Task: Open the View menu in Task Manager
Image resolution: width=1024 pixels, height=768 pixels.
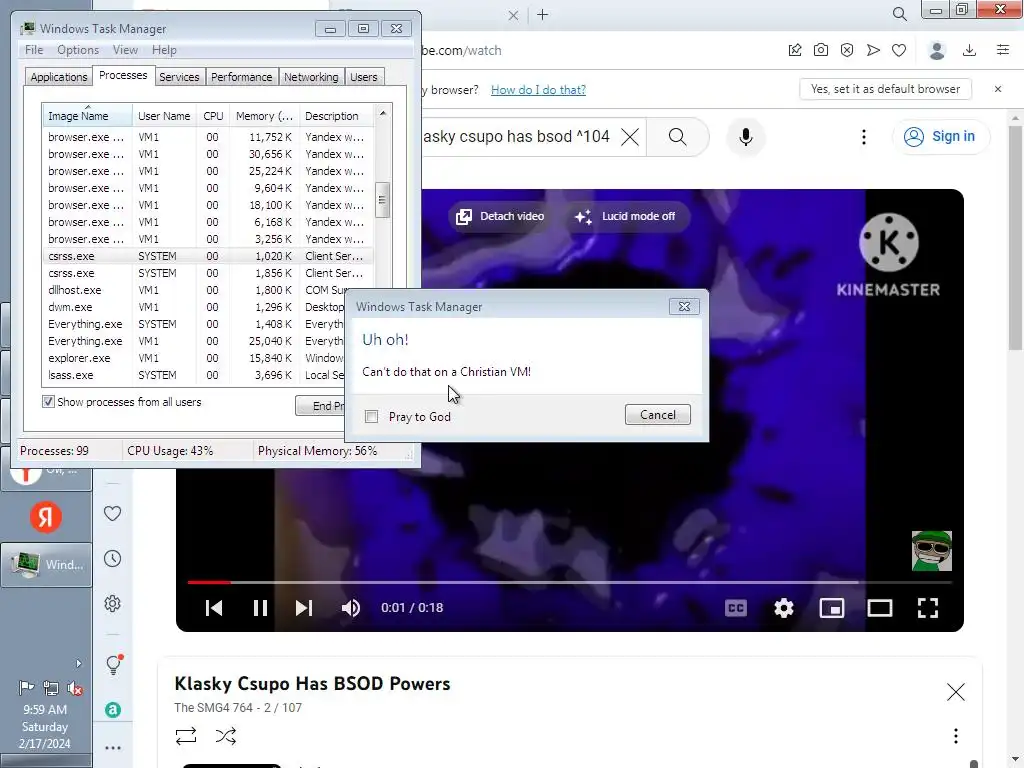Action: tap(125, 50)
